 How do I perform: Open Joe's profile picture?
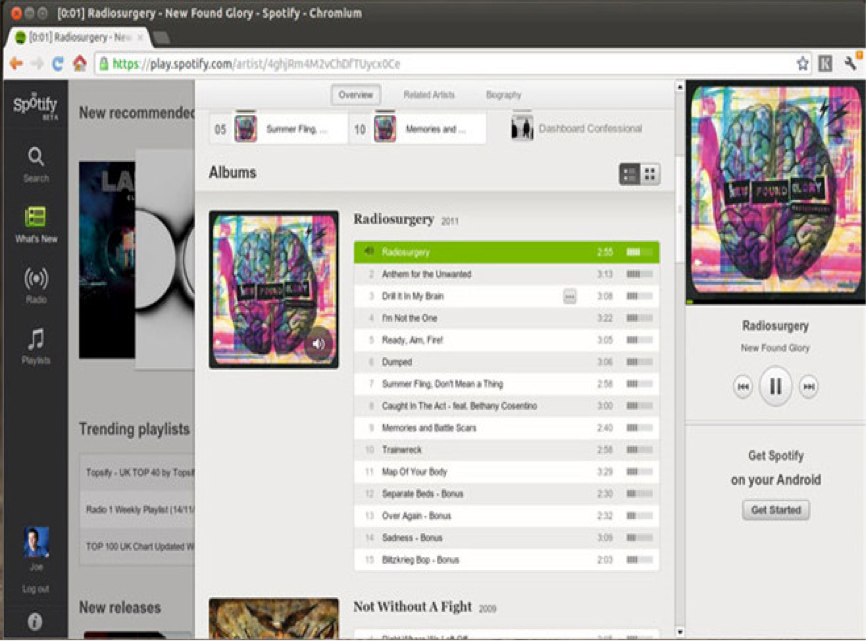point(36,542)
